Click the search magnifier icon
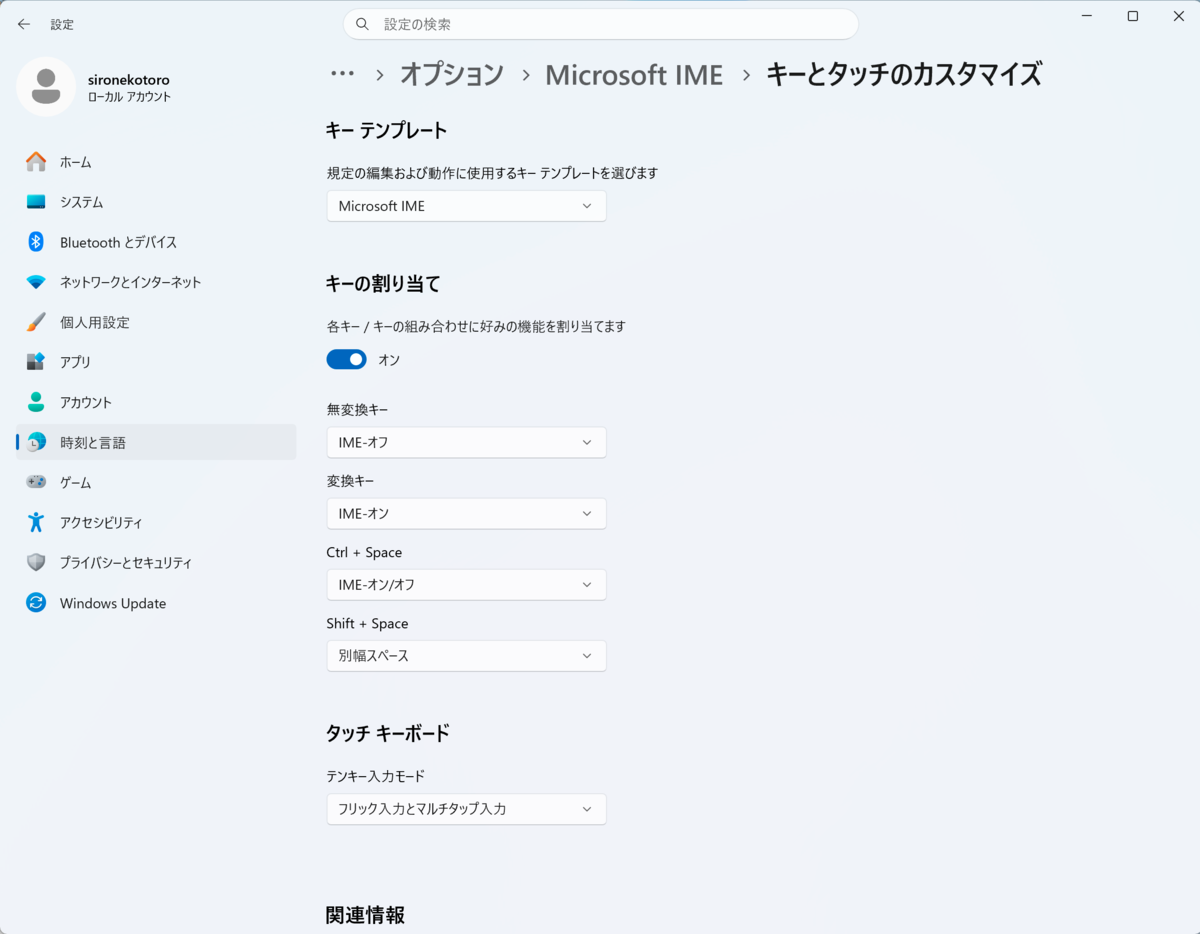The image size is (1200, 934). click(363, 24)
